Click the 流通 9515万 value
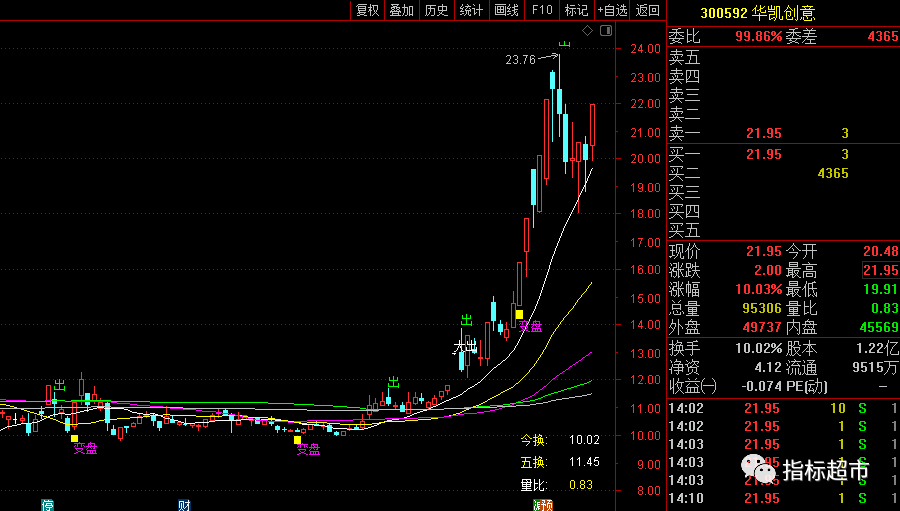The height and width of the screenshot is (511, 900). pyautogui.click(x=875, y=367)
